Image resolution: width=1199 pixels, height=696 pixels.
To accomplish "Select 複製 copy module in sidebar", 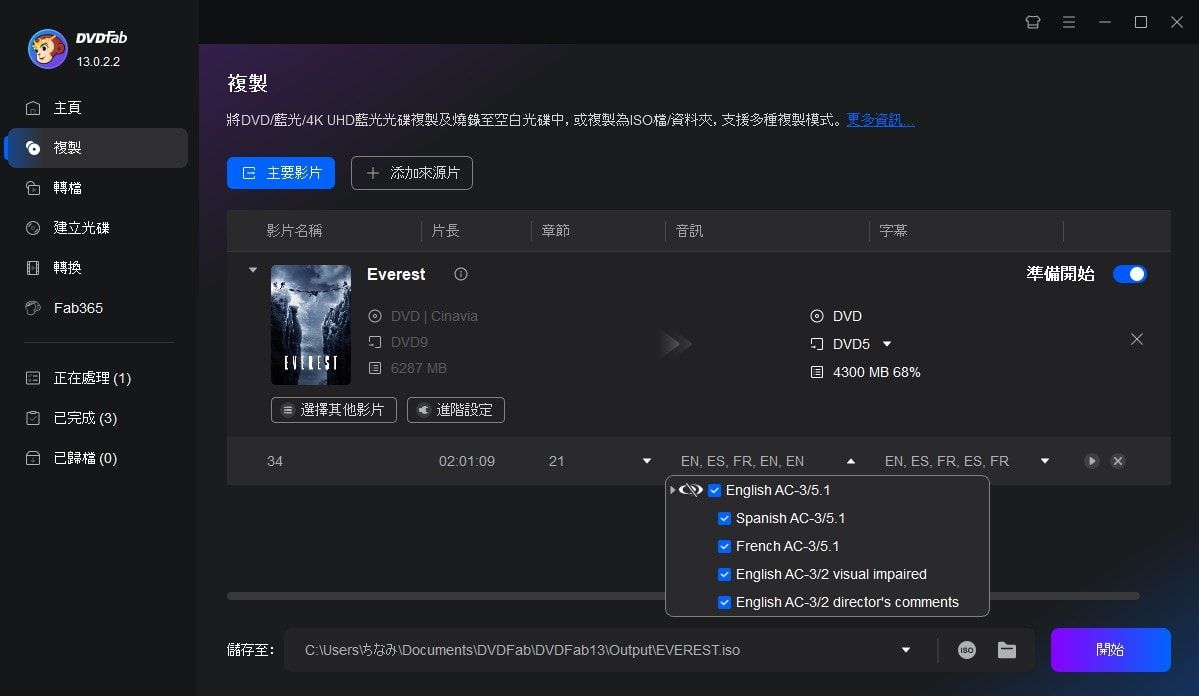I will (x=96, y=148).
